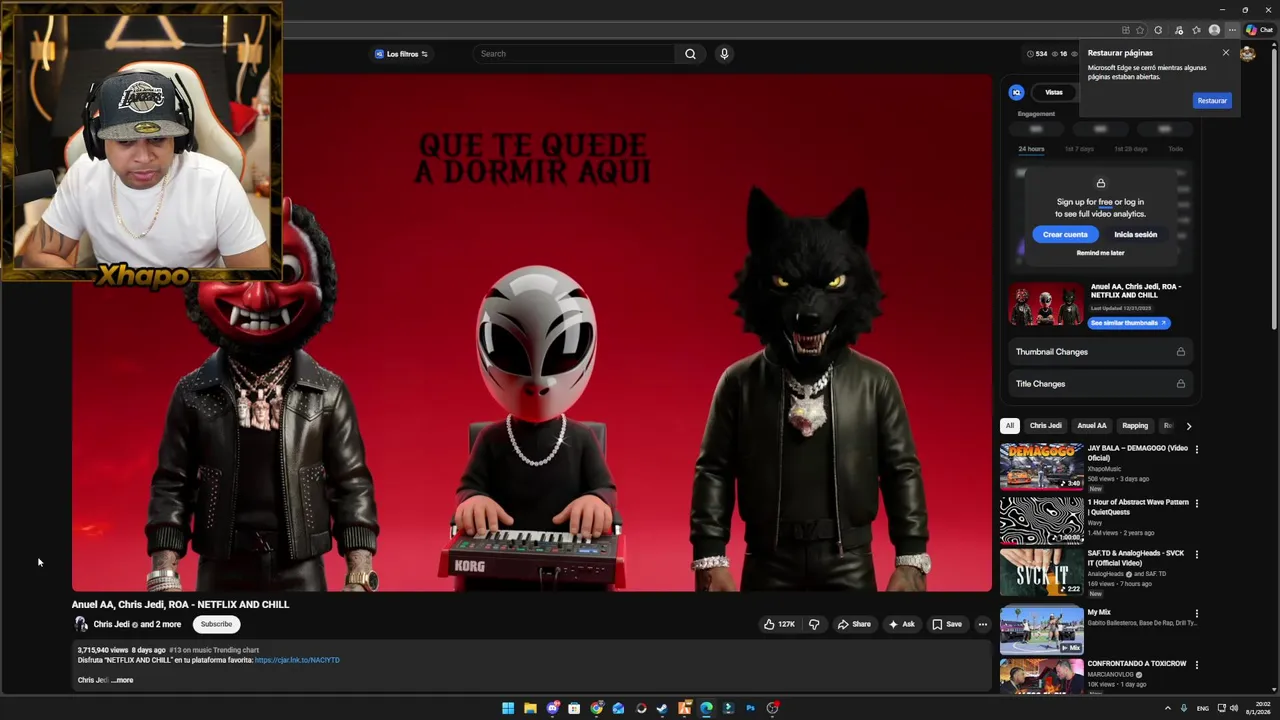Select the Rapping filter chip
This screenshot has width=1280, height=720.
coord(1135,426)
